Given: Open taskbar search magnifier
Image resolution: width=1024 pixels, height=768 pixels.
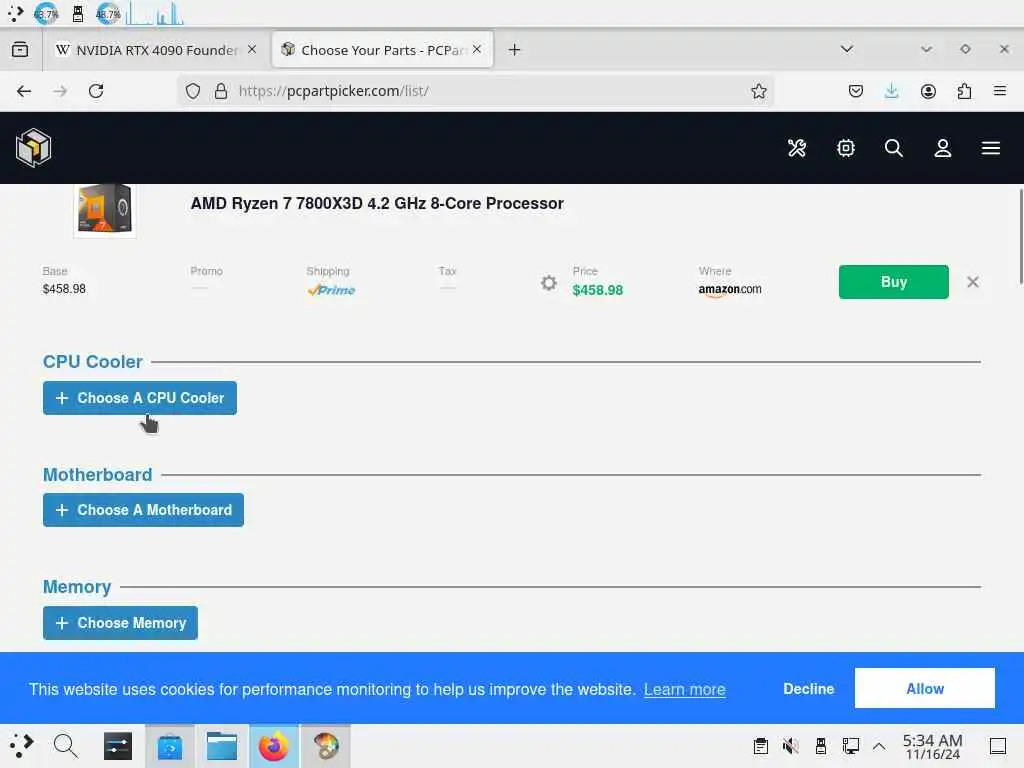Looking at the screenshot, I should click(x=65, y=745).
